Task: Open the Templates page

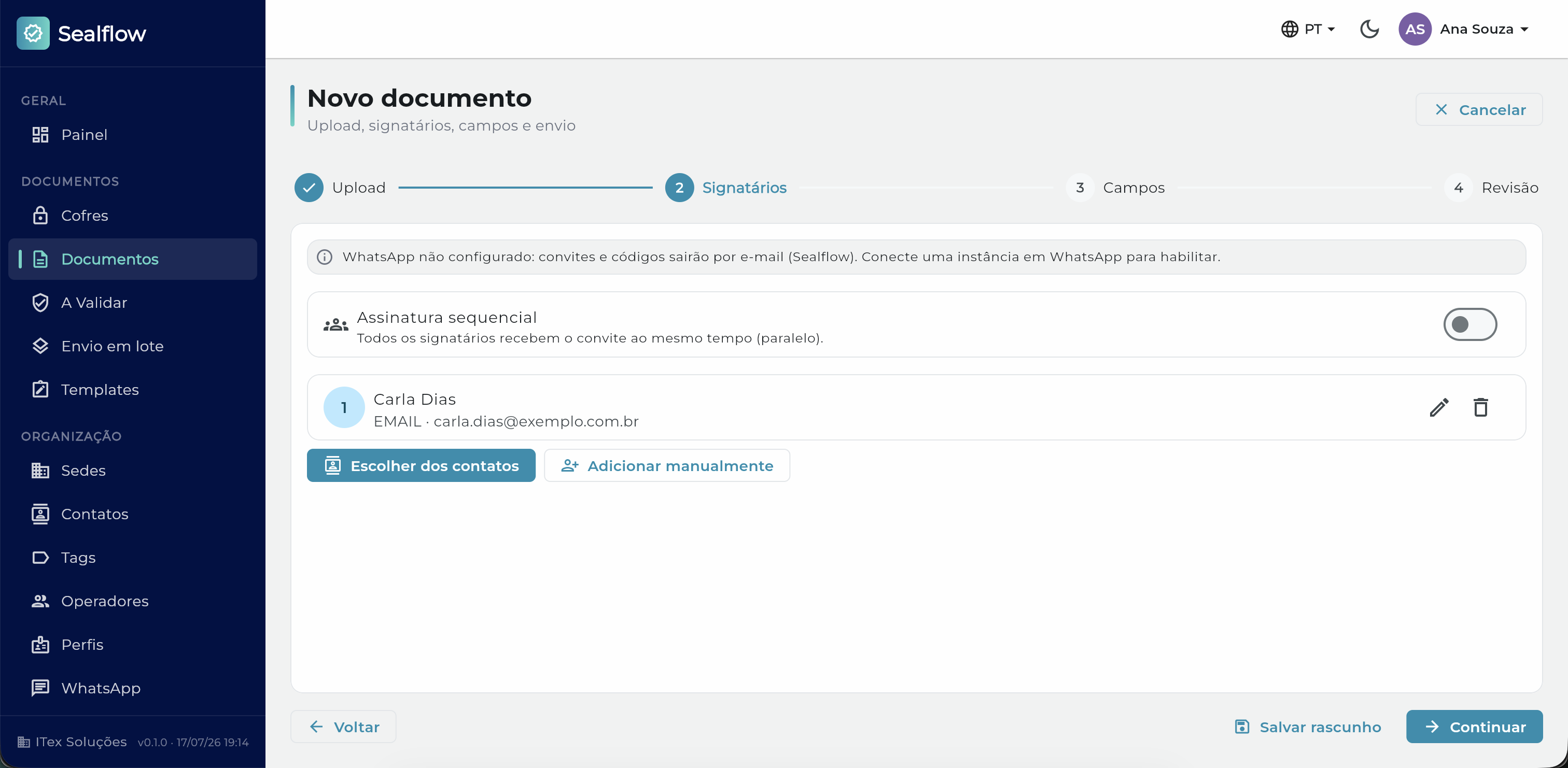Action: coord(133,390)
